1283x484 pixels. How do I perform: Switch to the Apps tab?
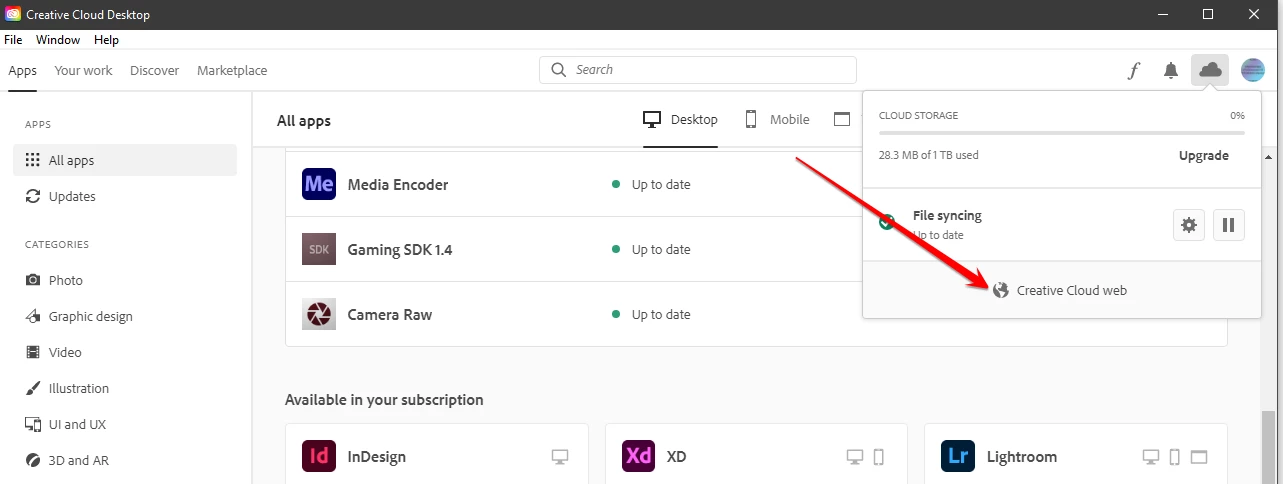[x=22, y=70]
